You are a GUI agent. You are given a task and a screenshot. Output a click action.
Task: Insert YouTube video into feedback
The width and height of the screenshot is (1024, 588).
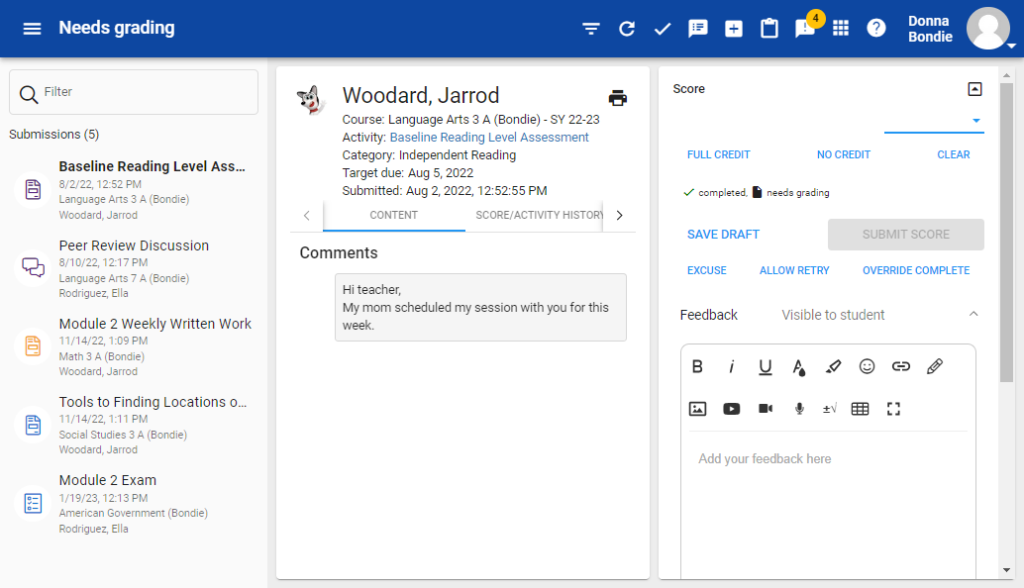[x=731, y=408]
